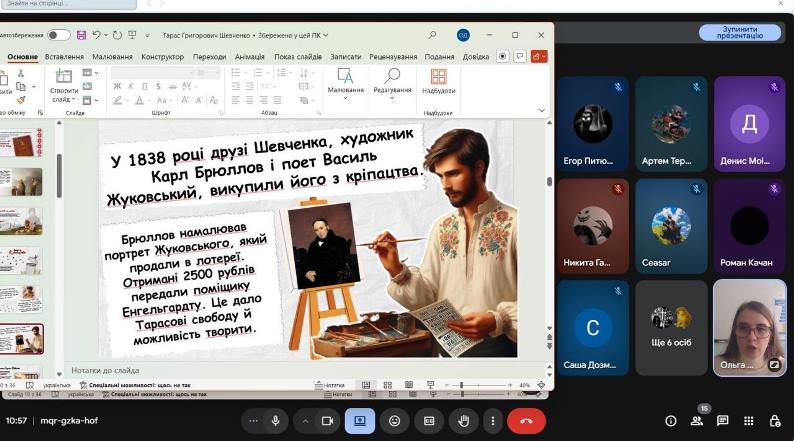The image size is (794, 441).
Task: Select the currently highlighted slide thumbnail
Action: (x=22, y=339)
